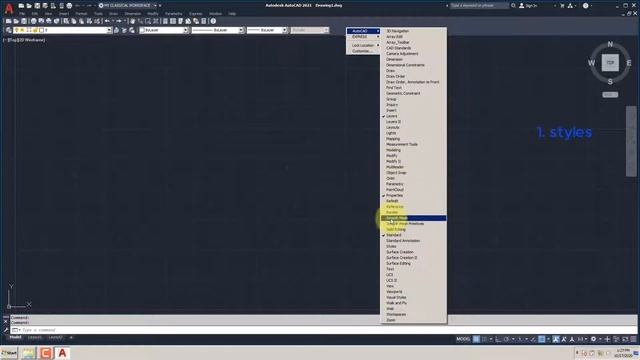
Task: Click the Plot Preview icon in Standard toolbar
Action: click(41, 21)
